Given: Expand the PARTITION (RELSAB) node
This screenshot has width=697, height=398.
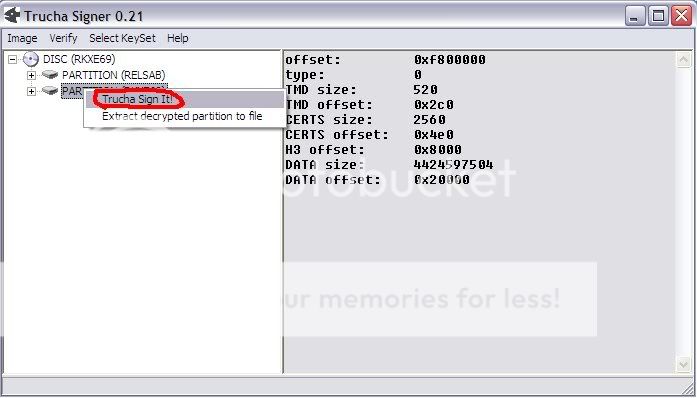Looking at the screenshot, I should 31,75.
